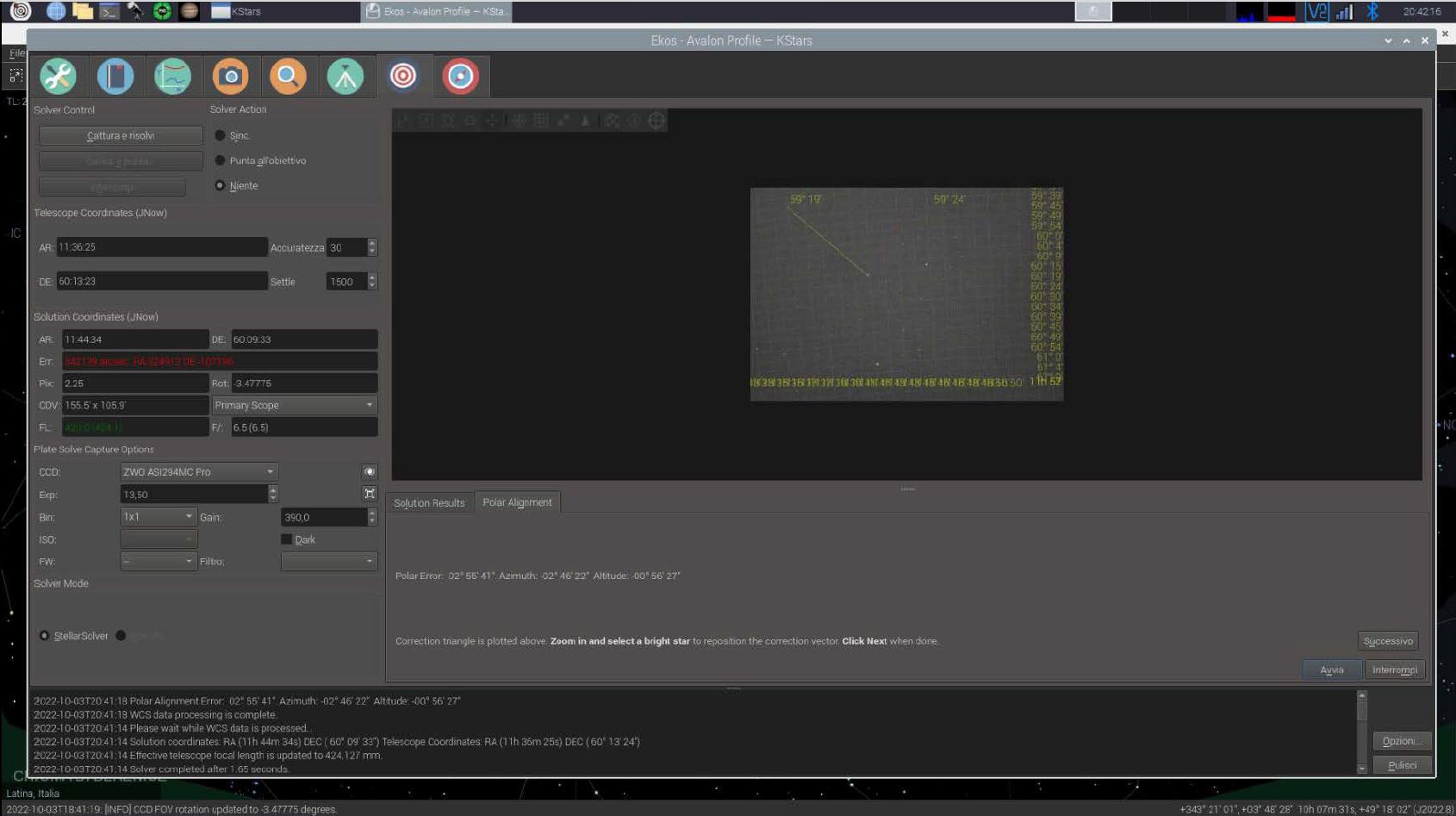Adjust the Accuratezza spinner arrows
The image size is (1456, 816).
click(x=372, y=247)
